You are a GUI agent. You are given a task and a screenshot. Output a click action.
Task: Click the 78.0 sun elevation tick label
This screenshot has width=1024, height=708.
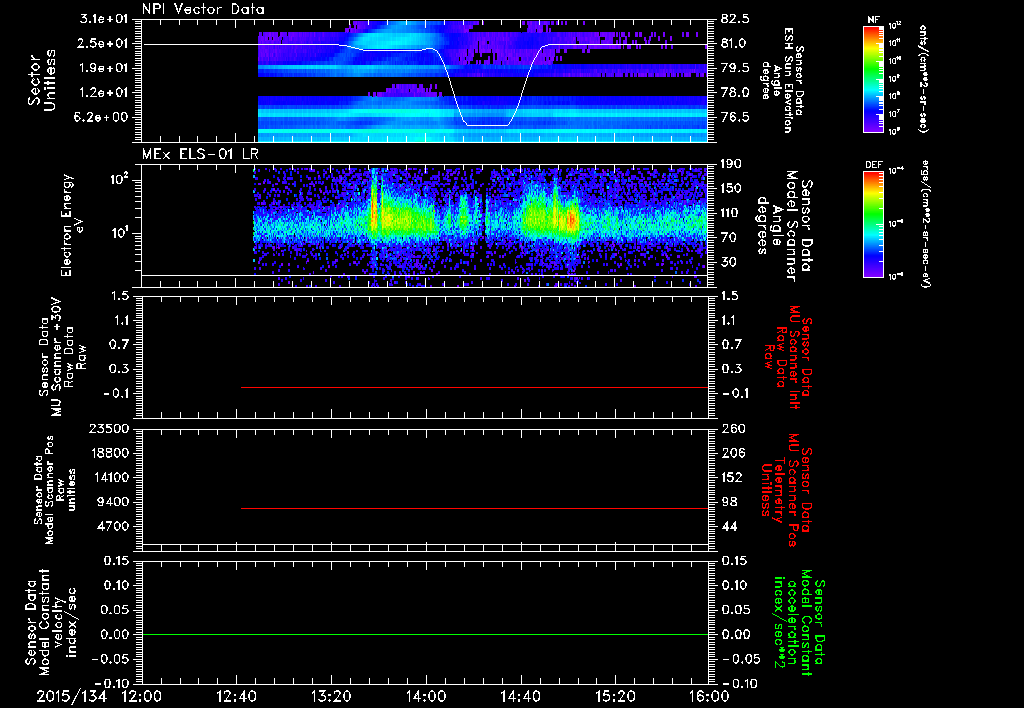735,93
